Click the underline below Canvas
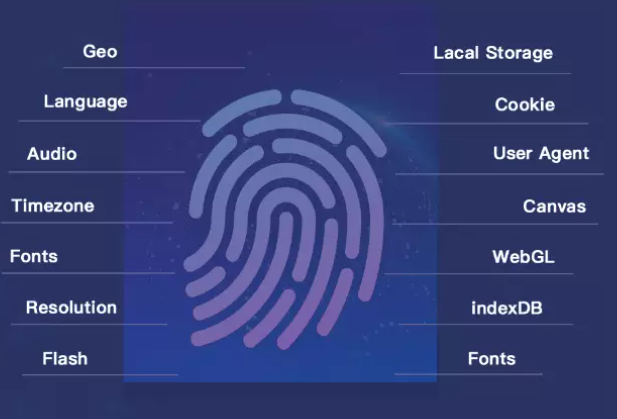 pos(495,224)
